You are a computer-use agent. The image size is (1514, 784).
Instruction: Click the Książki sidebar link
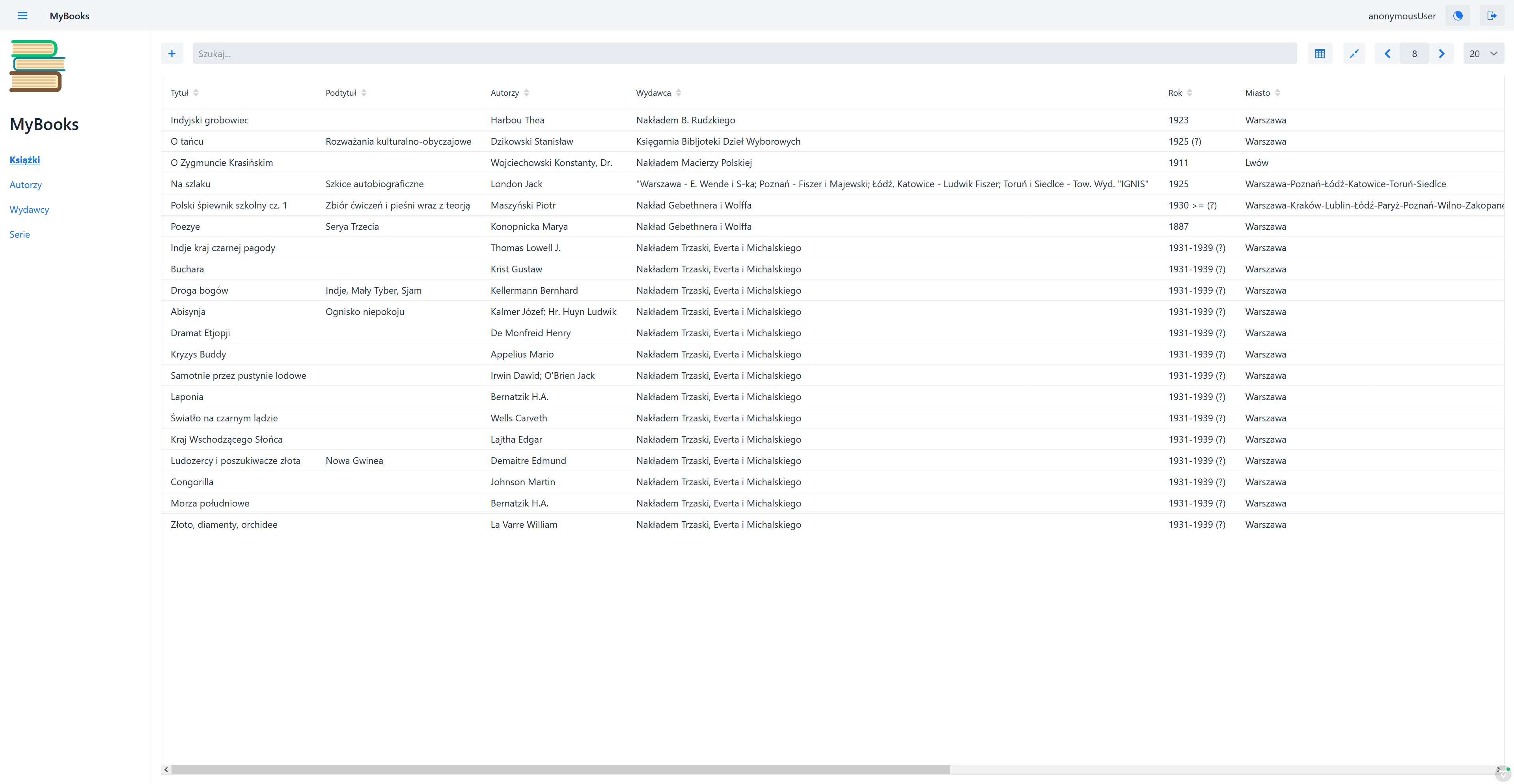click(x=25, y=160)
